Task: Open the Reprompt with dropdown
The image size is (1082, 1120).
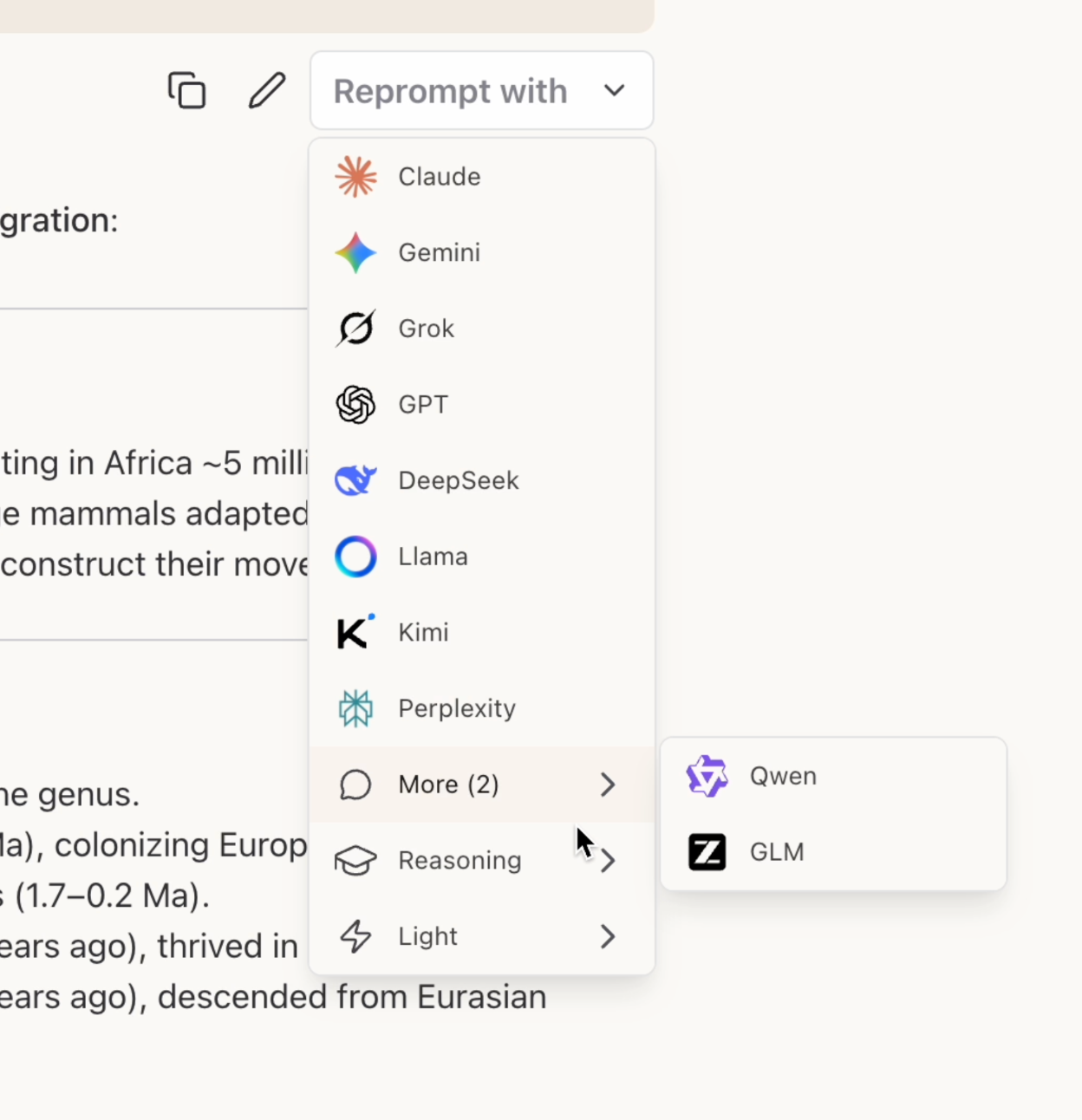Action: click(481, 90)
